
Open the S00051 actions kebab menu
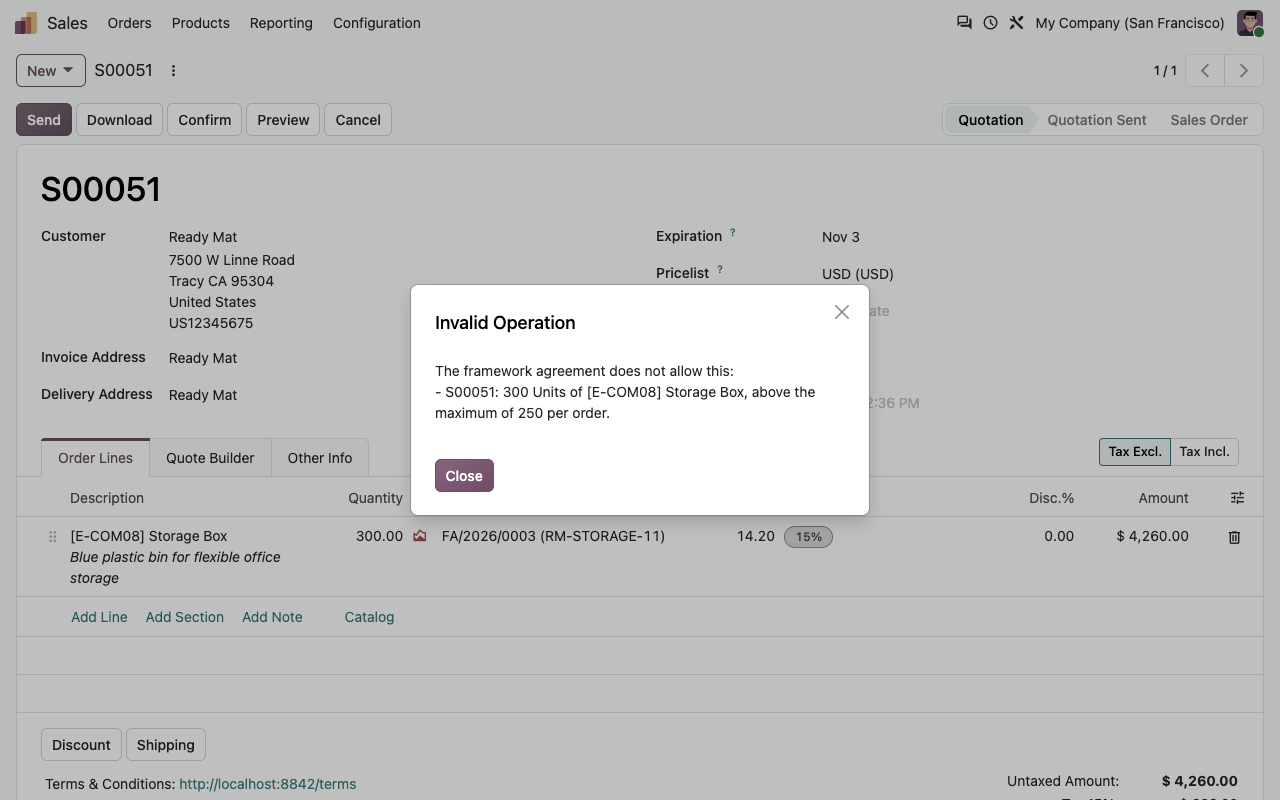(173, 70)
